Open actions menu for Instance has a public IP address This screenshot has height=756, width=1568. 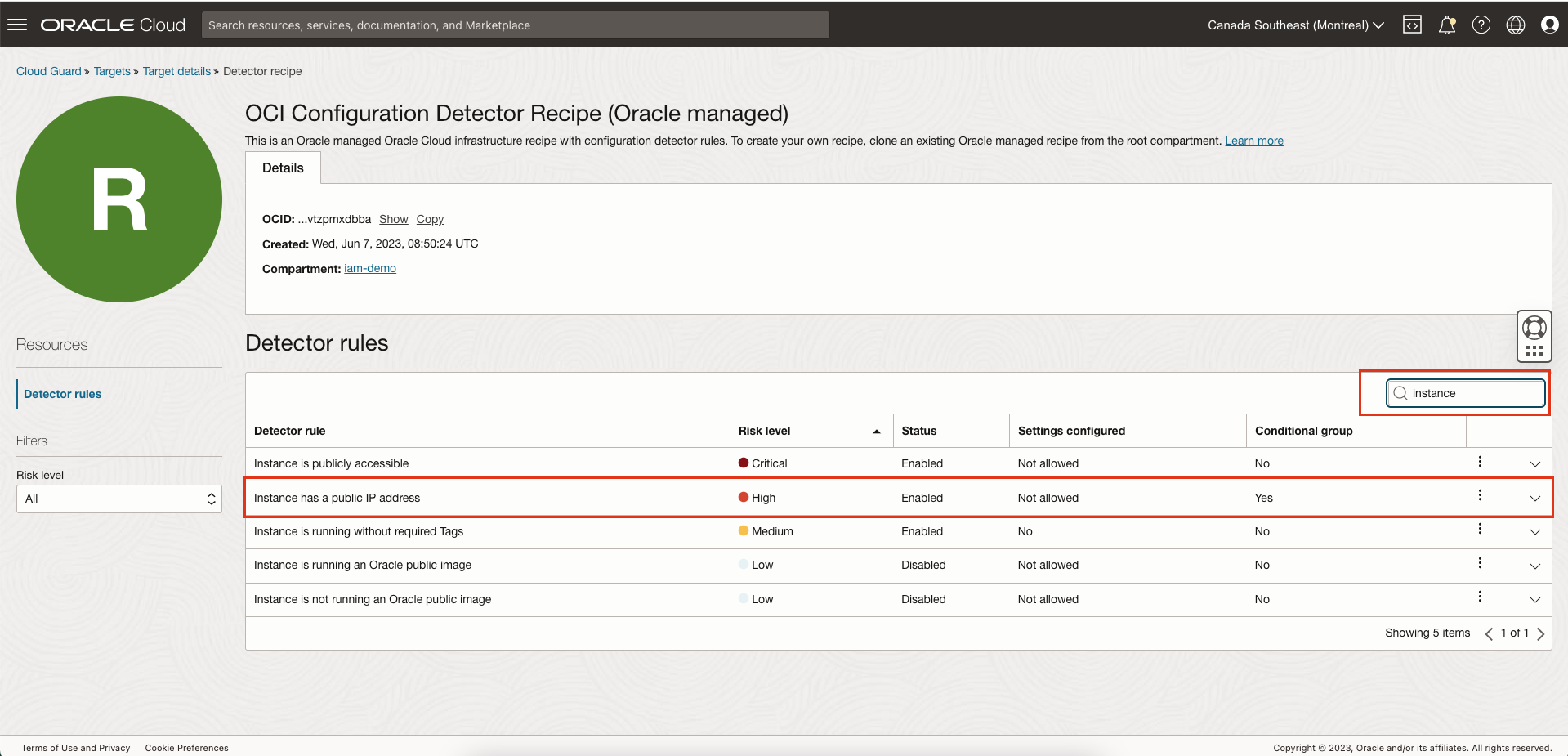coord(1480,495)
